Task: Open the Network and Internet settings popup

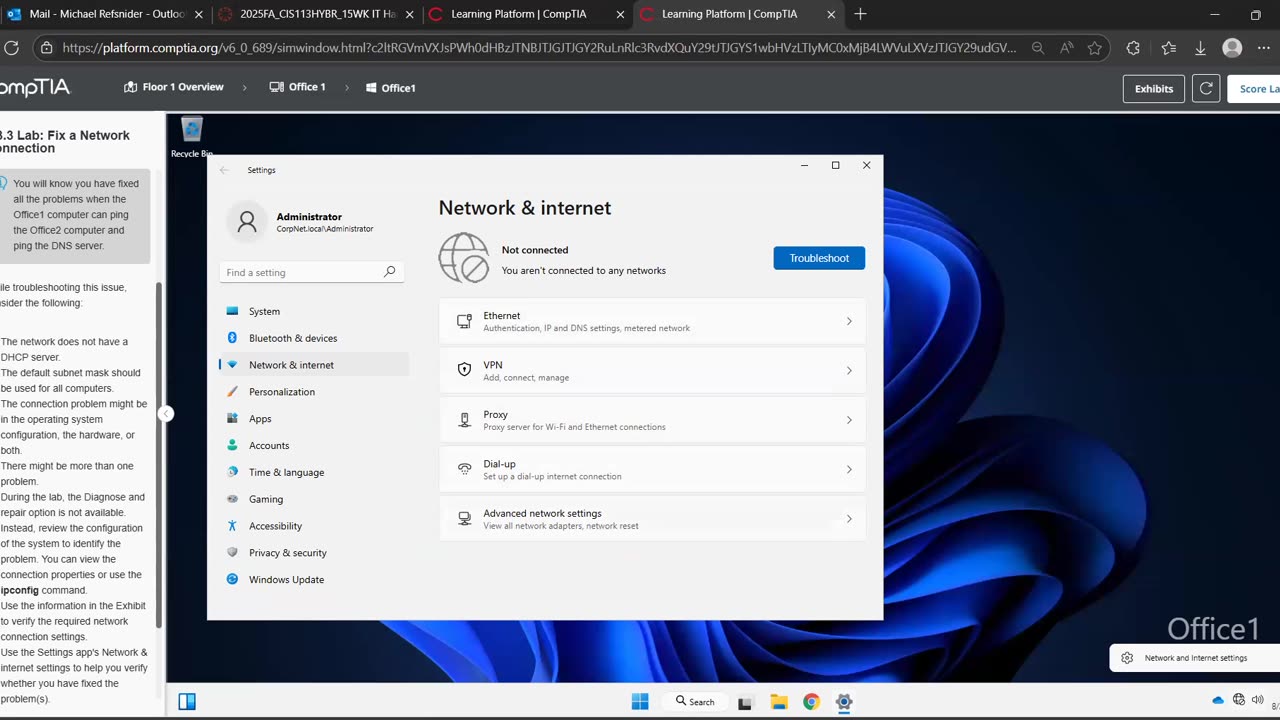Action: (x=1195, y=658)
